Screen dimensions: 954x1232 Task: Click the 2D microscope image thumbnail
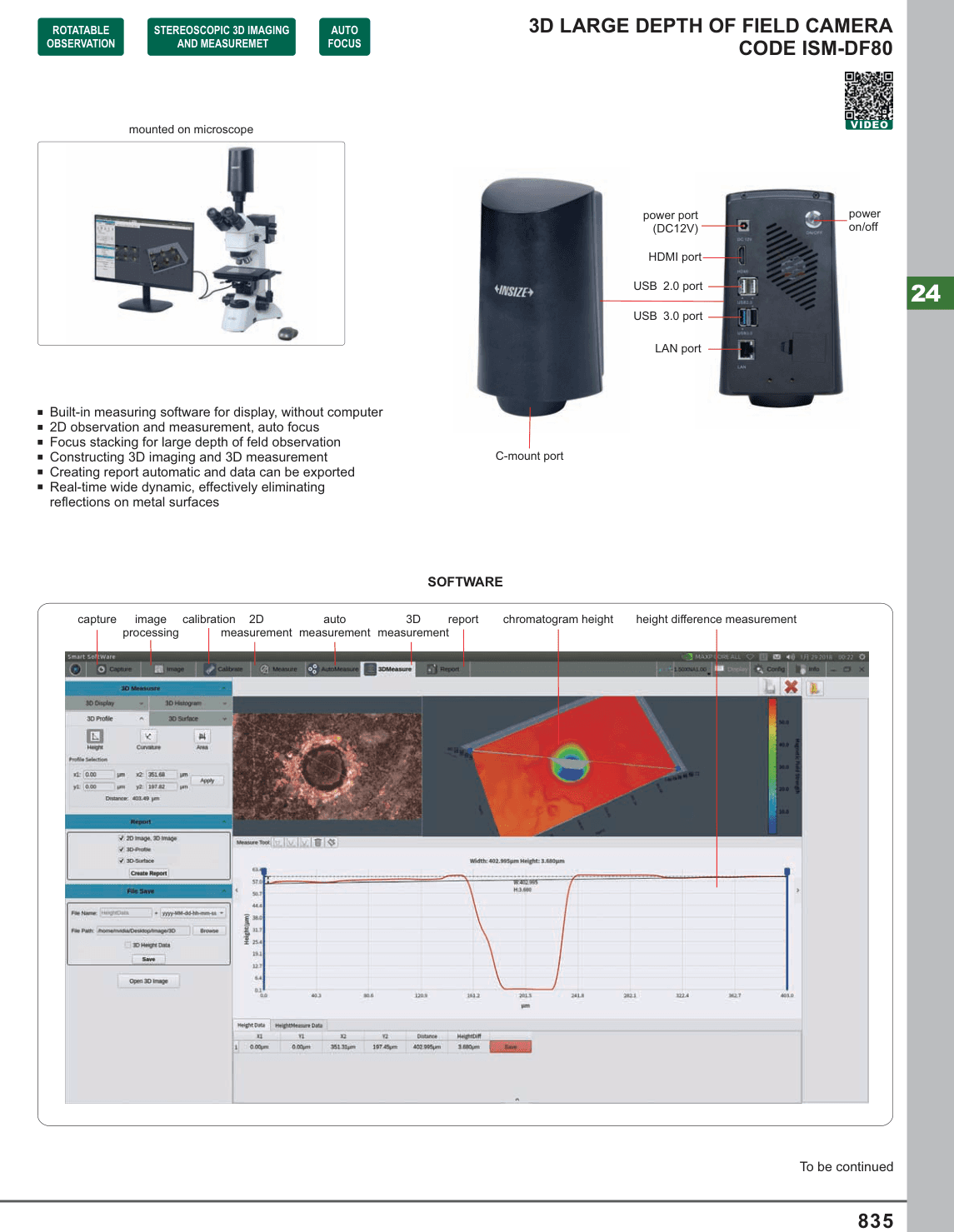pyautogui.click(x=327, y=766)
